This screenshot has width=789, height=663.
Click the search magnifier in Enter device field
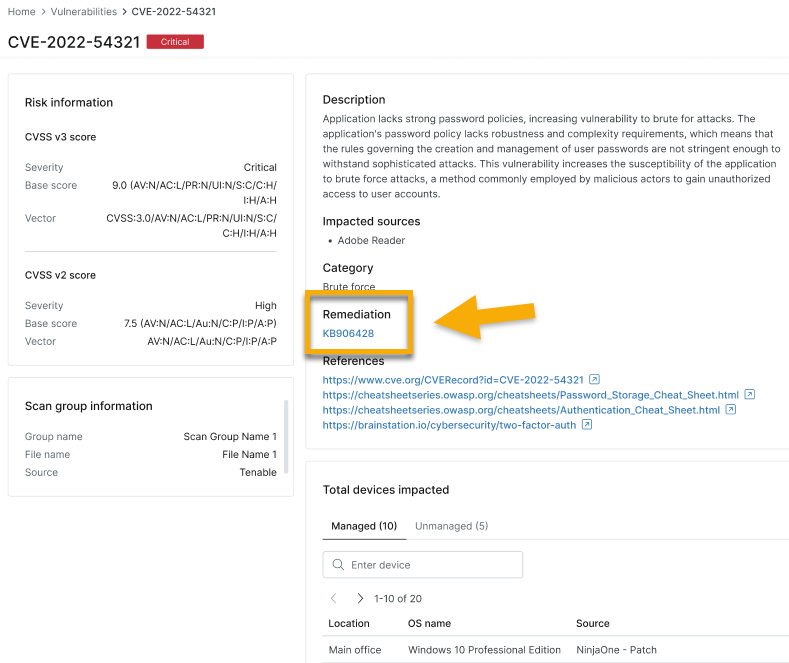(x=338, y=564)
